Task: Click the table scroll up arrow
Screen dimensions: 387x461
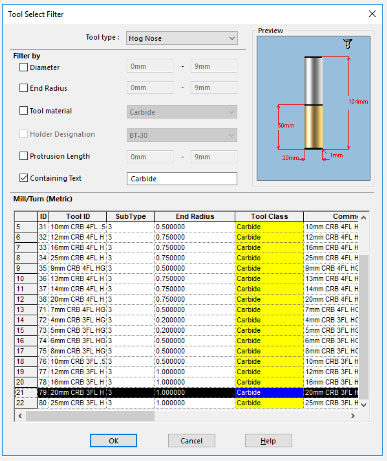Action: pos(364,217)
